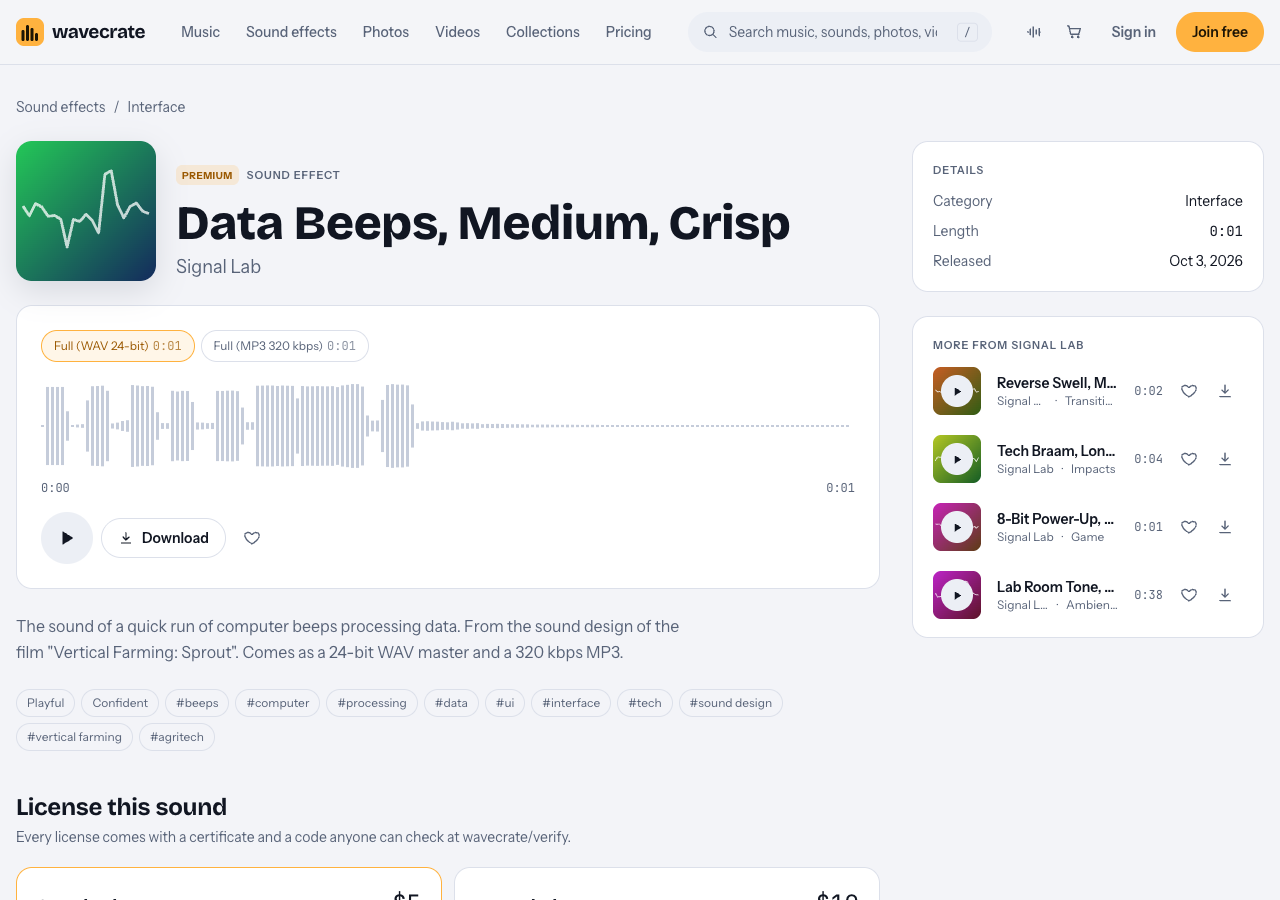Go to Videos section
This screenshot has height=900, width=1280.
457,32
